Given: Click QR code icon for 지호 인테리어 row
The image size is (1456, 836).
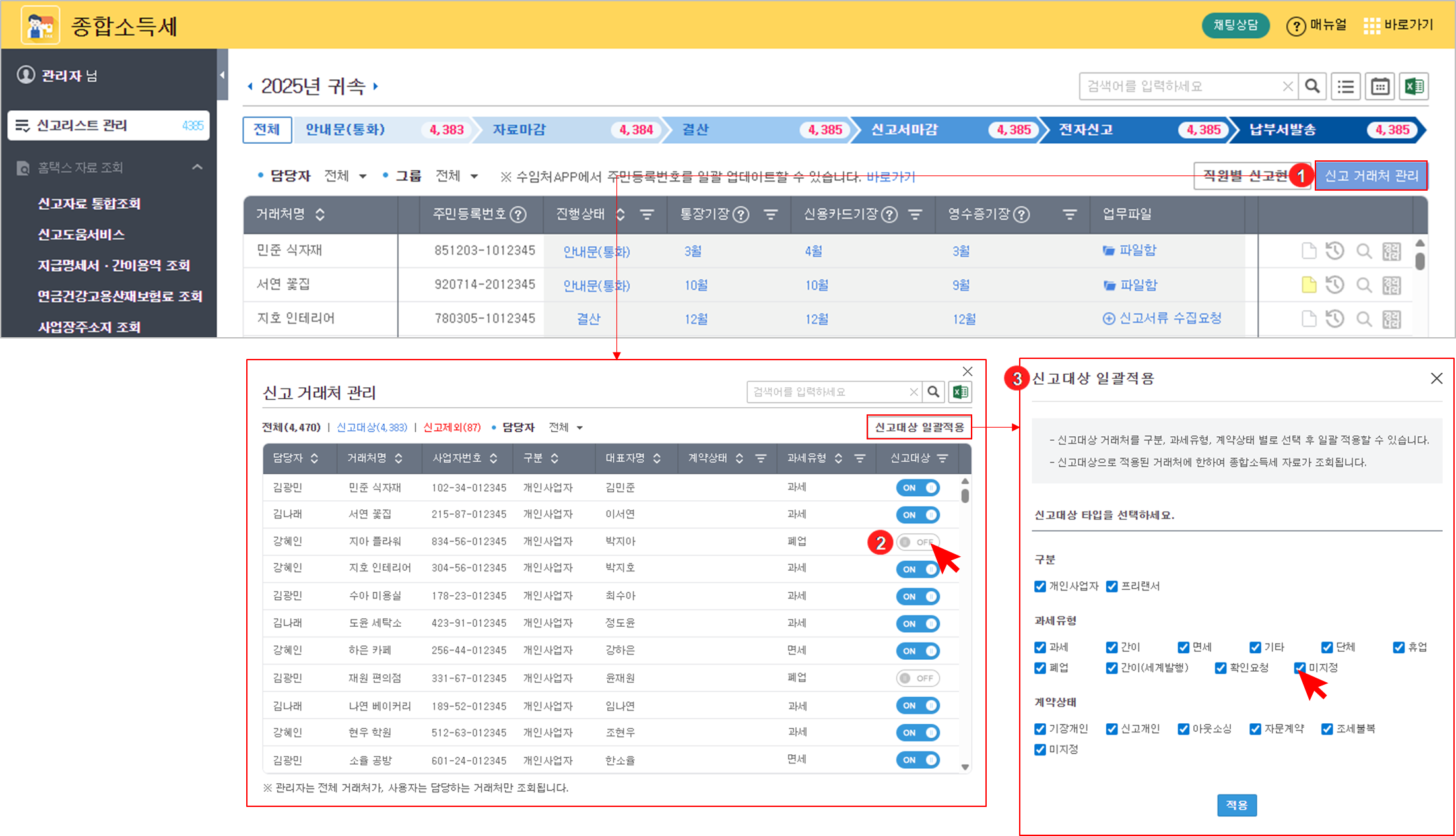Looking at the screenshot, I should click(1391, 319).
